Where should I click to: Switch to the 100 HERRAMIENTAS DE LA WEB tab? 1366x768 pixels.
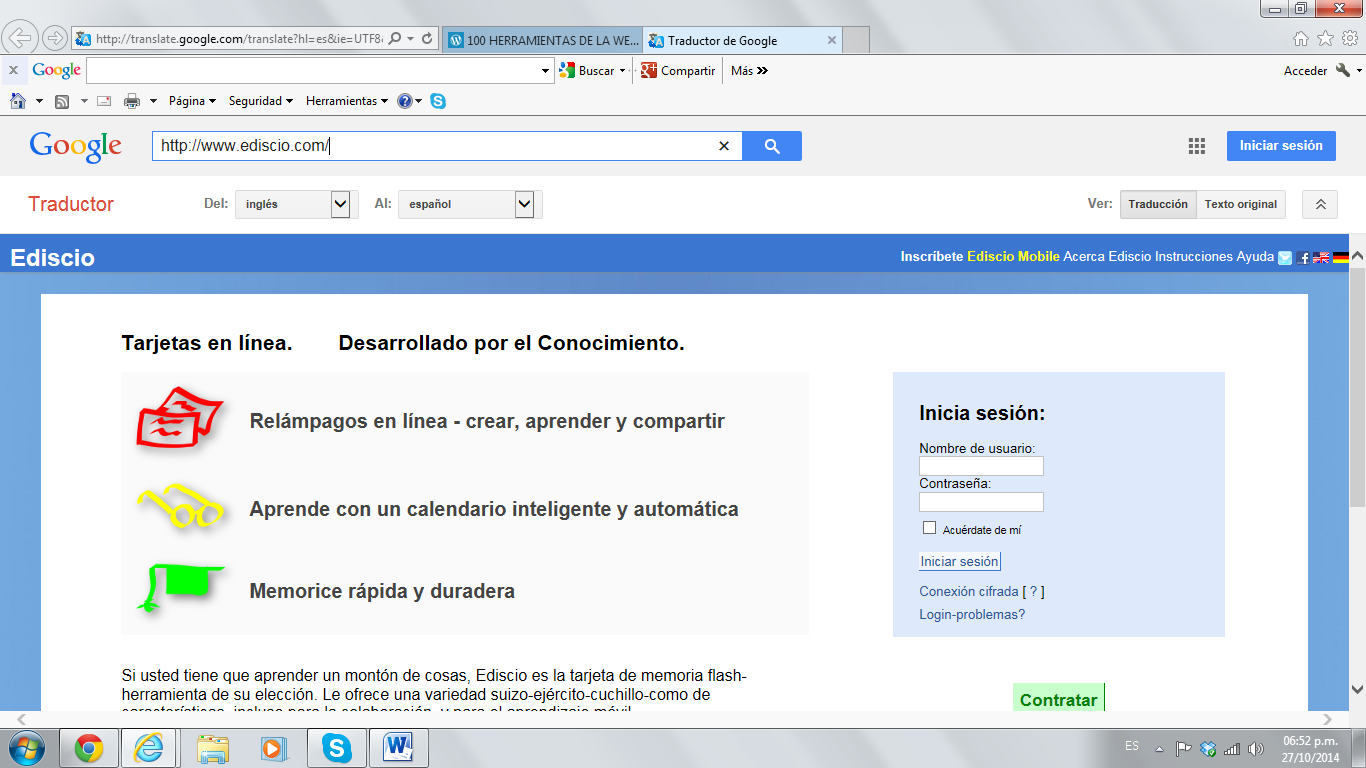(x=543, y=40)
